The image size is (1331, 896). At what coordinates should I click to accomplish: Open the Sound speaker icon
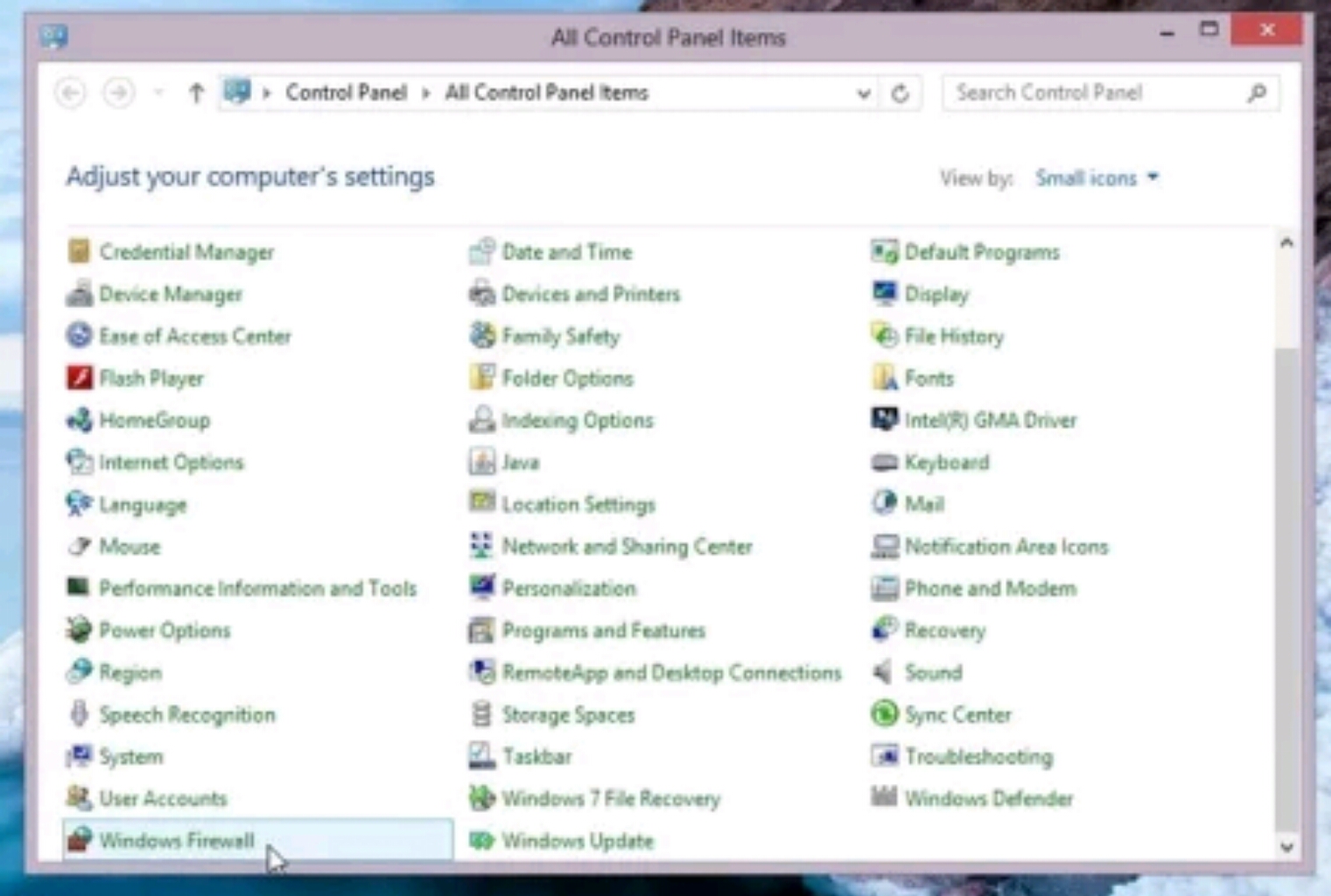pos(885,672)
